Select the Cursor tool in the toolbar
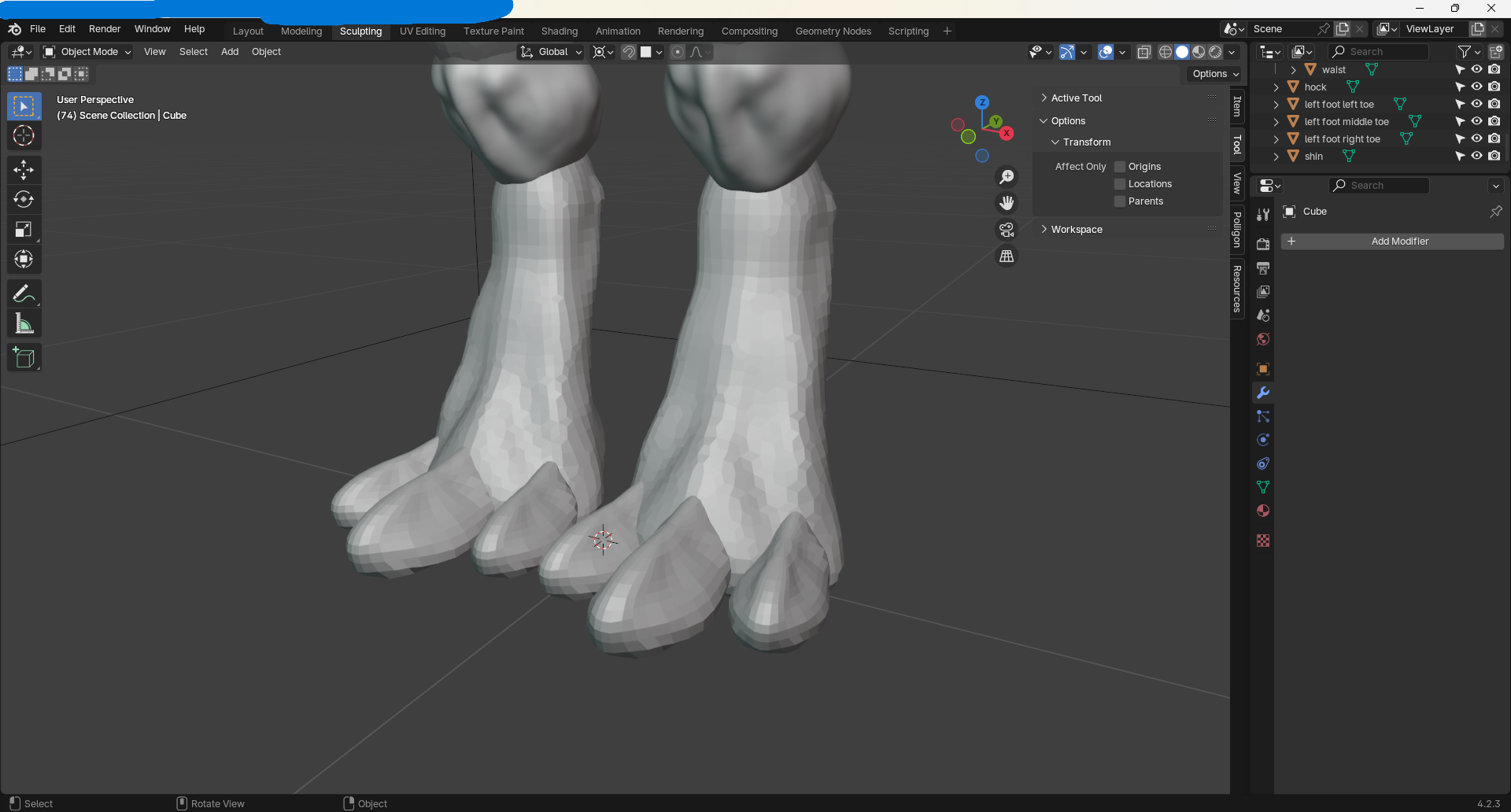Viewport: 1511px width, 812px height. pos(24,136)
